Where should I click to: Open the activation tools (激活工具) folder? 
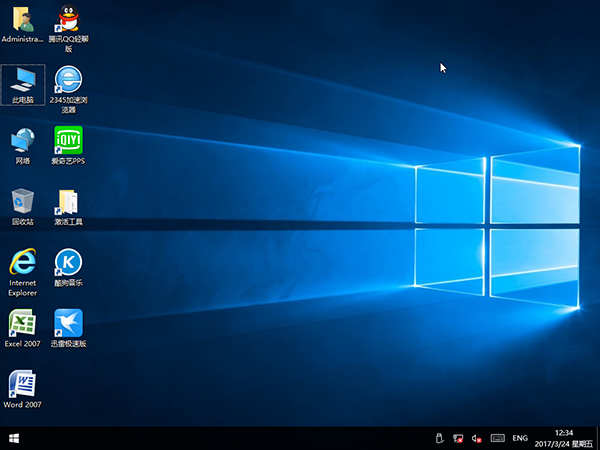coord(68,201)
